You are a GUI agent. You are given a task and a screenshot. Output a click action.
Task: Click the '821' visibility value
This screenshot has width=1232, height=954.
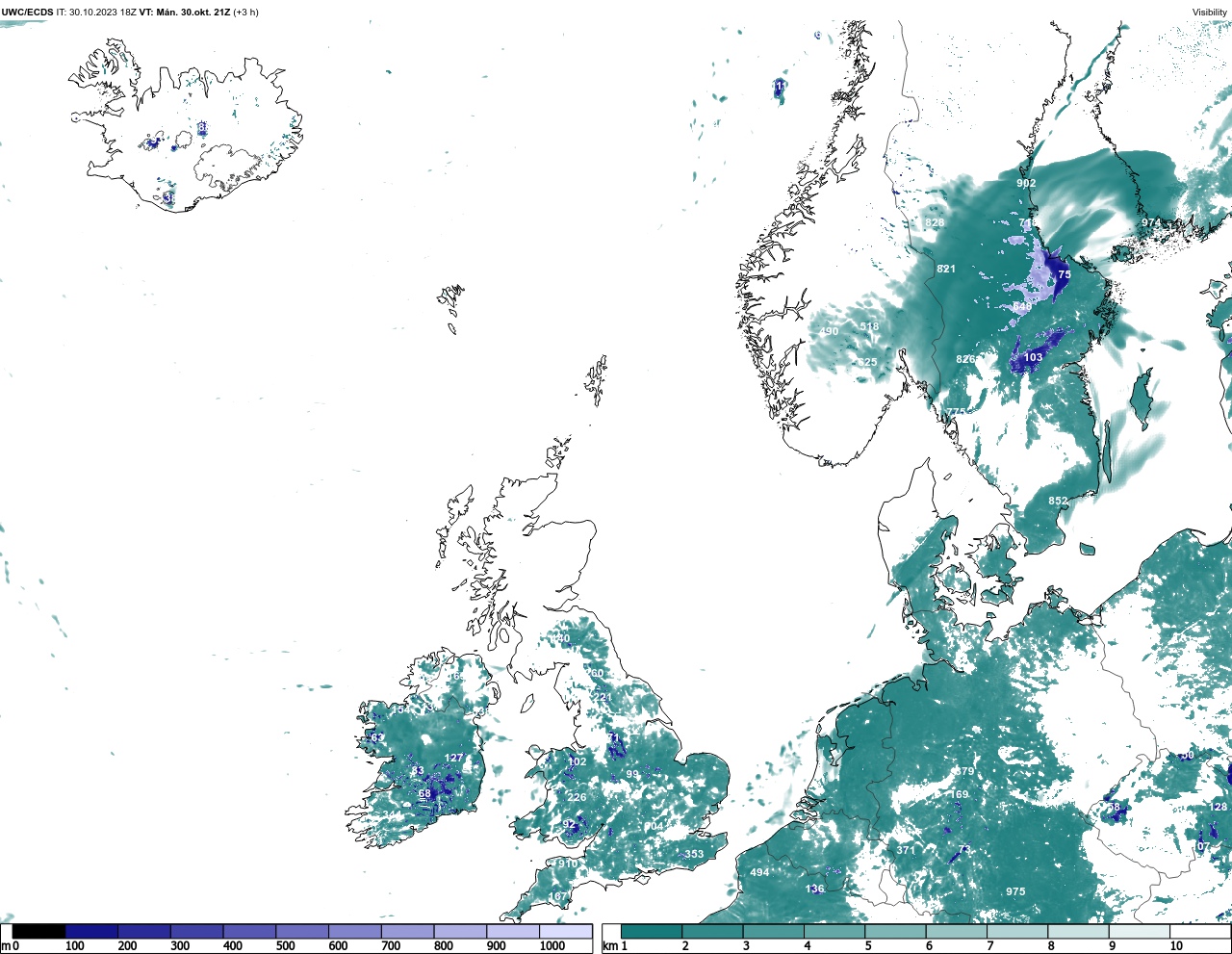[x=946, y=269]
